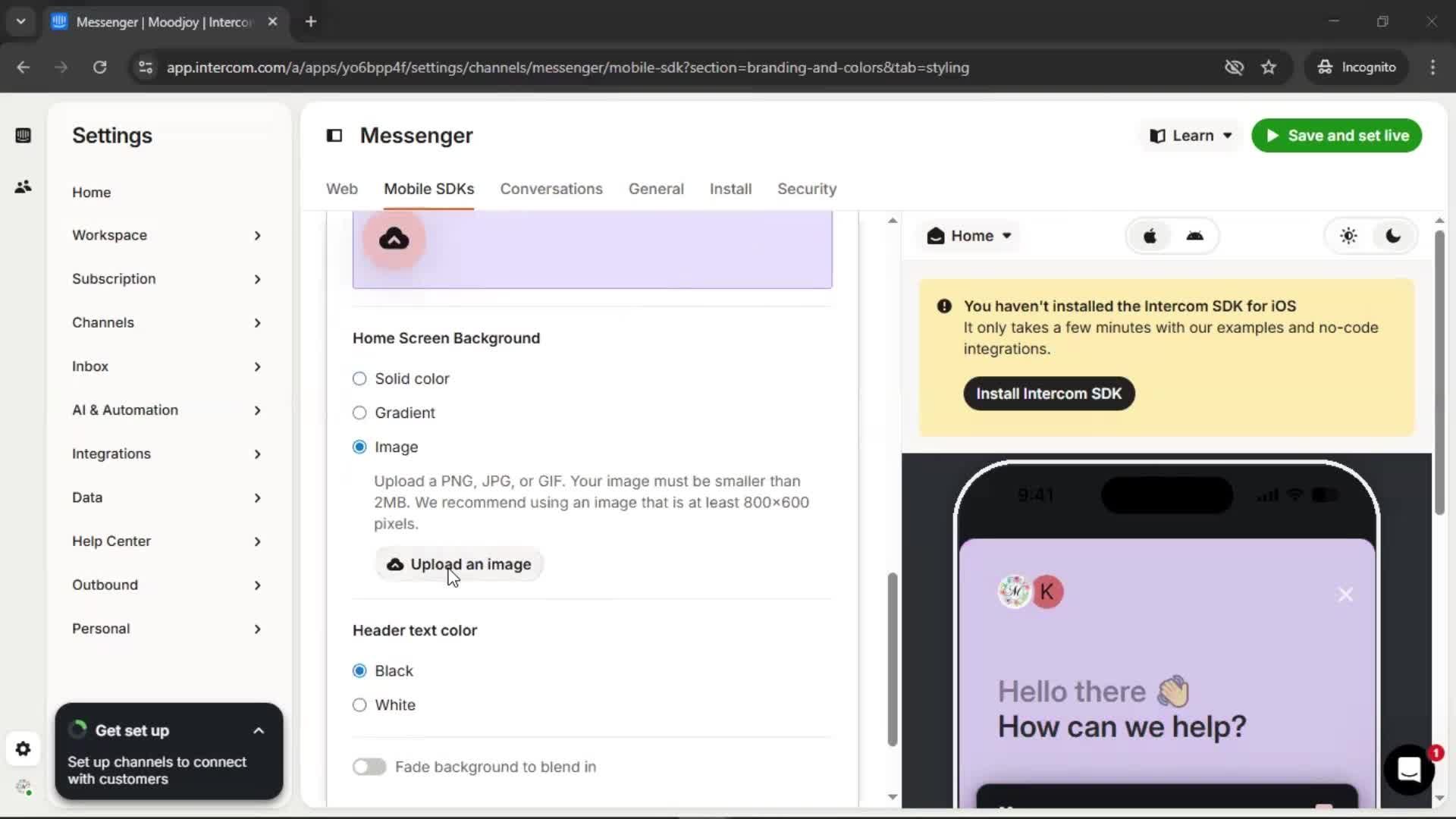Expand the Inbox settings section

[167, 366]
